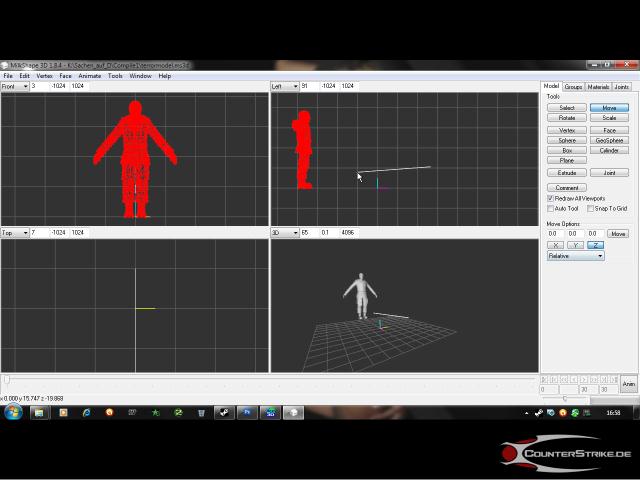
Task: Click the animation timeline slider
Action: [8, 379]
